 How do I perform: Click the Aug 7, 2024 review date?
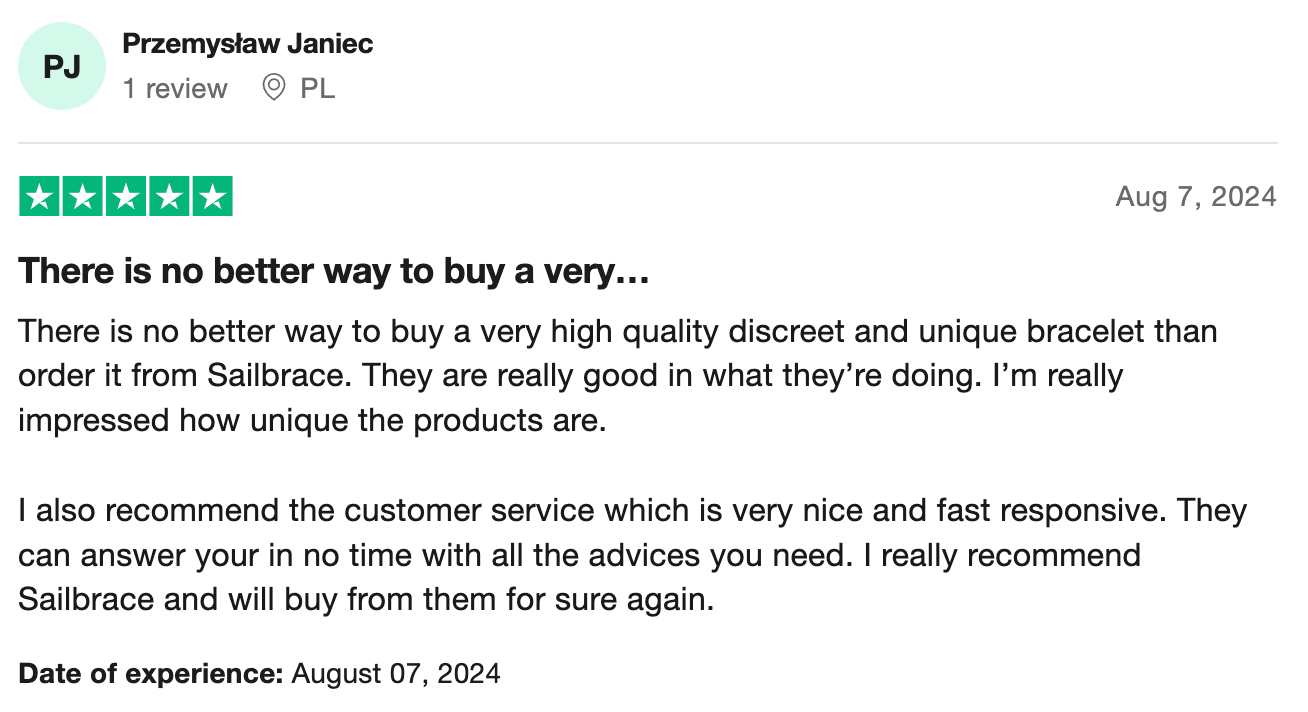click(1195, 196)
